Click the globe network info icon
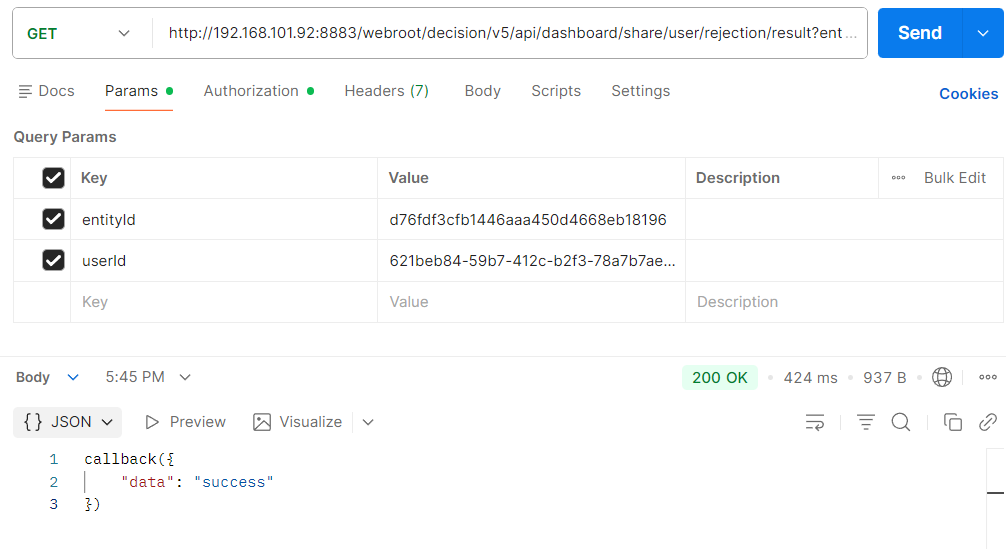Image resolution: width=1006 pixels, height=549 pixels. (942, 377)
